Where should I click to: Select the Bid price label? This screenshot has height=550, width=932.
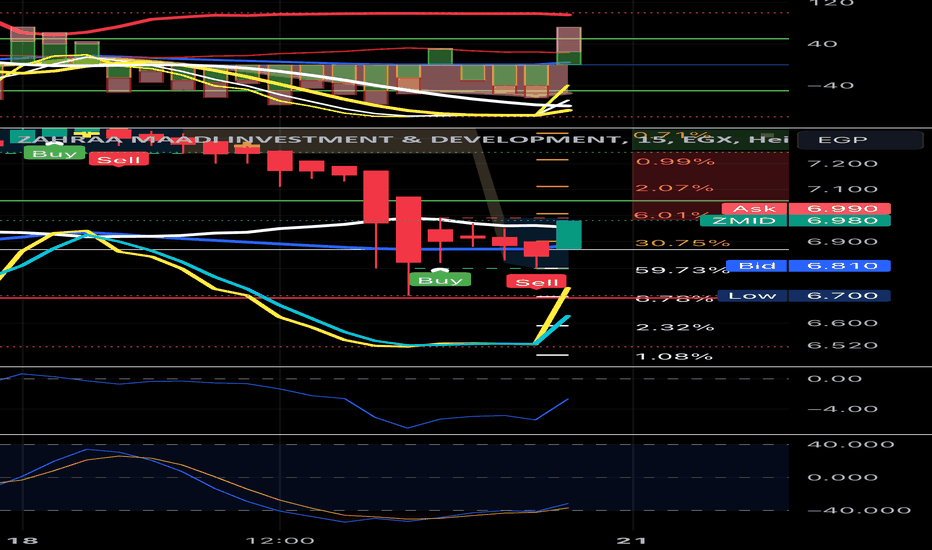[757, 266]
